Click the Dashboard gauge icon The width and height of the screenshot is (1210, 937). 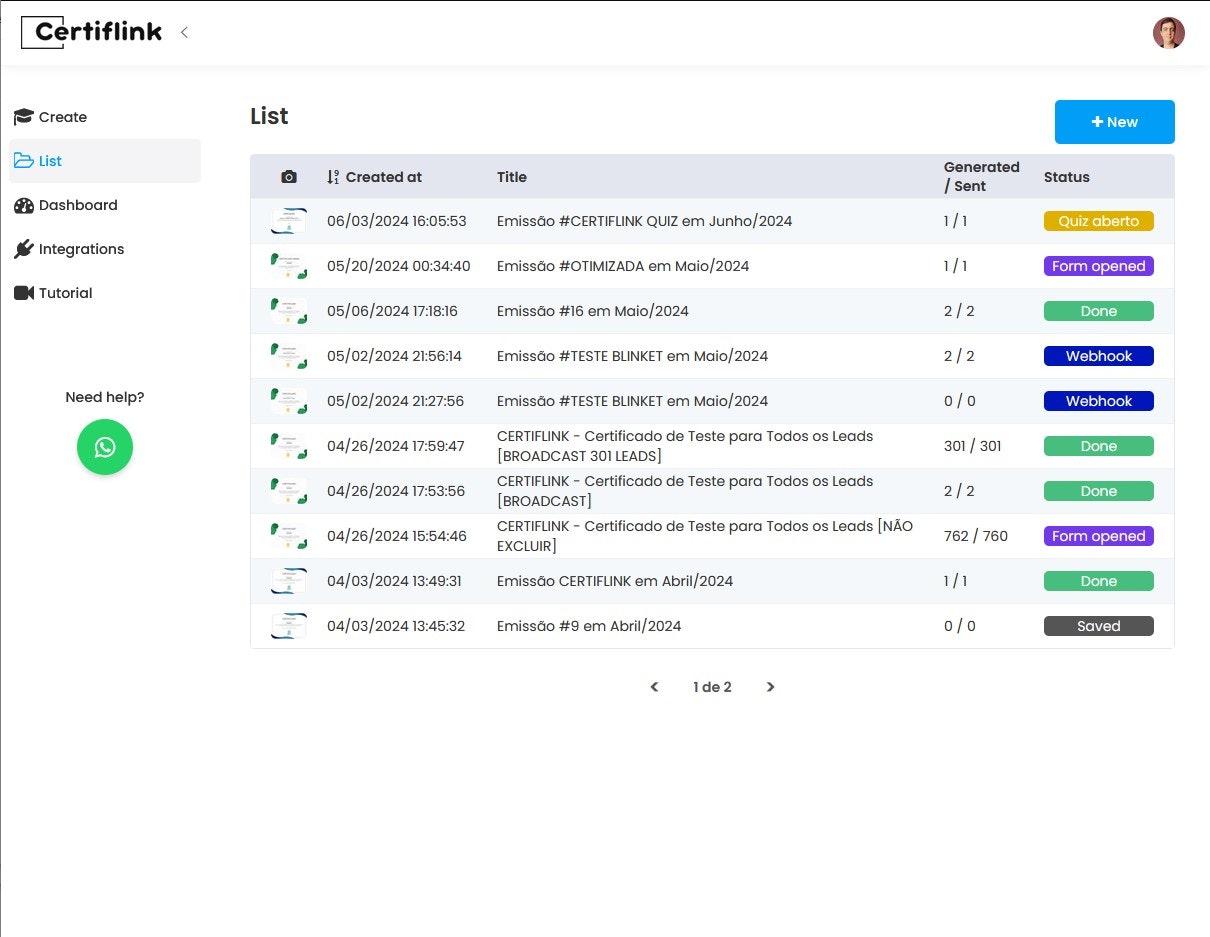click(23, 205)
